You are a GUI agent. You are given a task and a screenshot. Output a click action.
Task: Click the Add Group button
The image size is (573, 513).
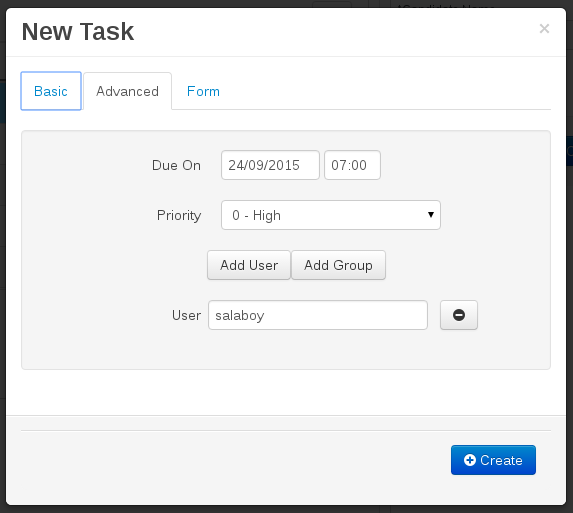338,265
